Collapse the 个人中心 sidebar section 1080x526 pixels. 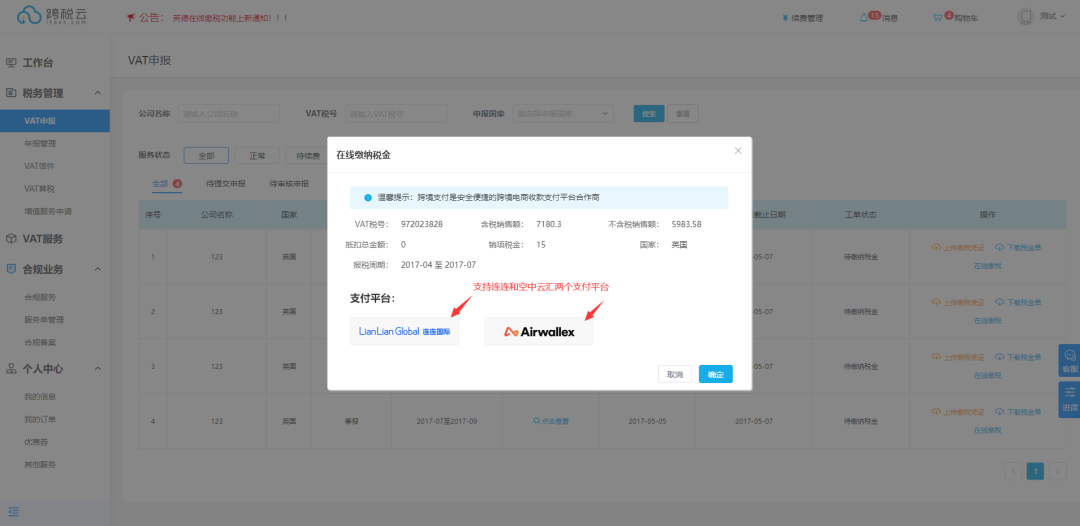click(97, 369)
